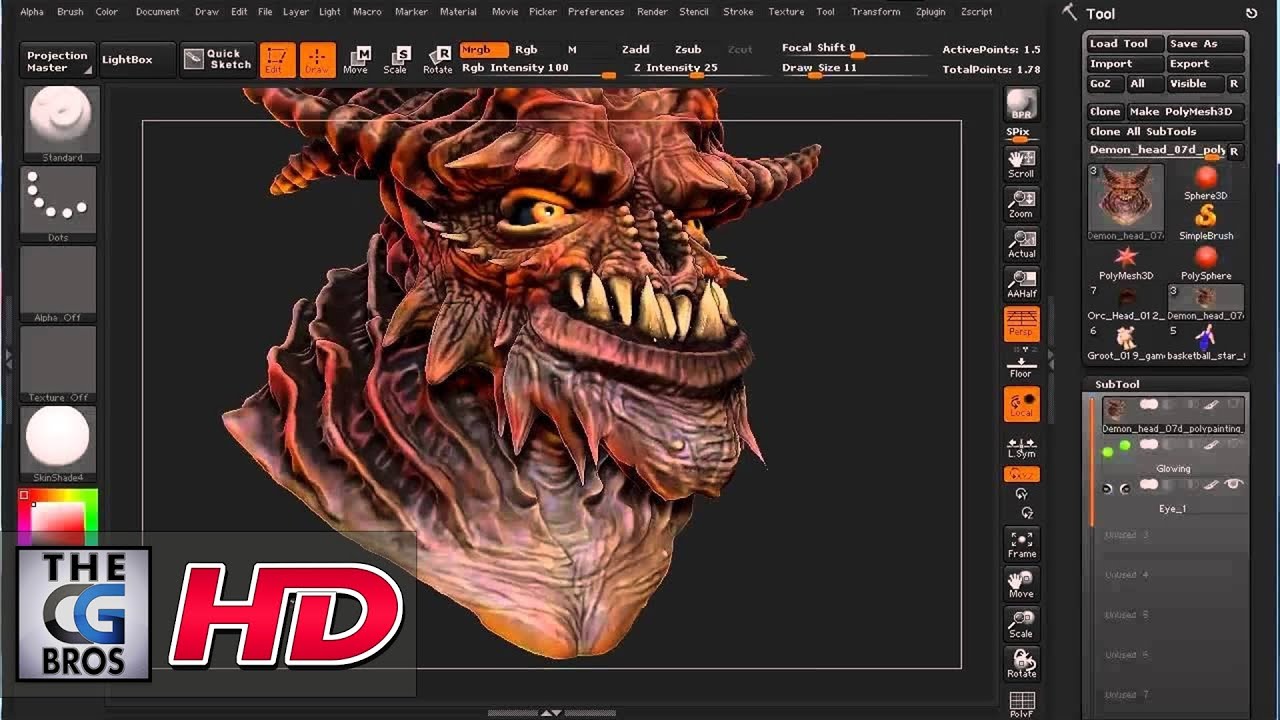The height and width of the screenshot is (720, 1280).
Task: Select the top toolbar Move mode
Action: point(356,59)
